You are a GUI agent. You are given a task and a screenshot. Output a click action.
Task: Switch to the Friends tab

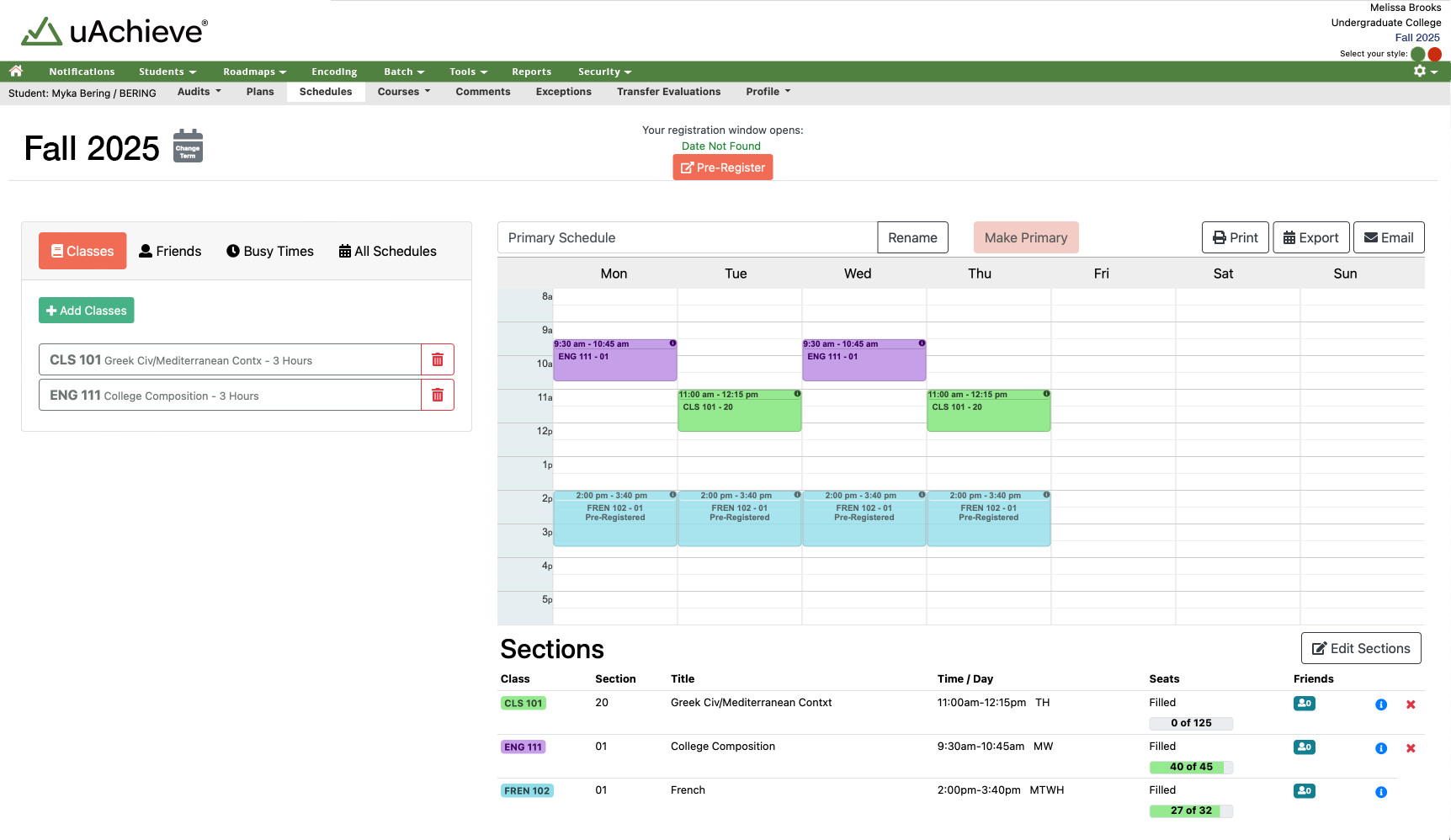(x=170, y=251)
